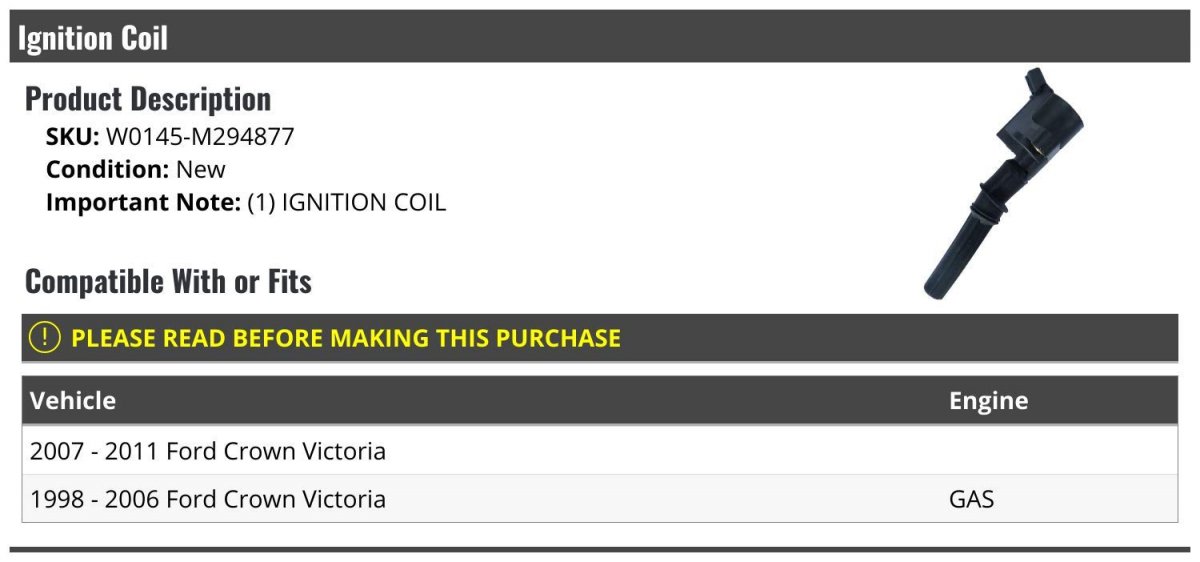Viewport: 1200px width, 562px height.
Task: Click the empty engine cell for 2007 - 2011
Action: click(1059, 451)
